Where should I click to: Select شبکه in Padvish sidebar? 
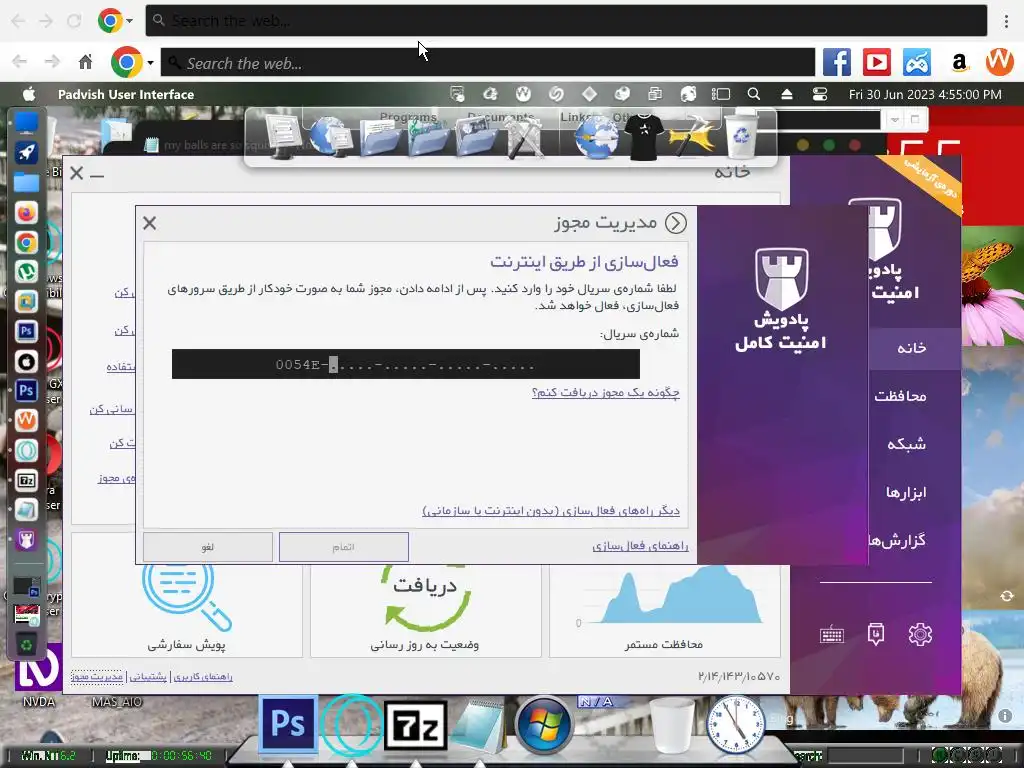(x=906, y=444)
